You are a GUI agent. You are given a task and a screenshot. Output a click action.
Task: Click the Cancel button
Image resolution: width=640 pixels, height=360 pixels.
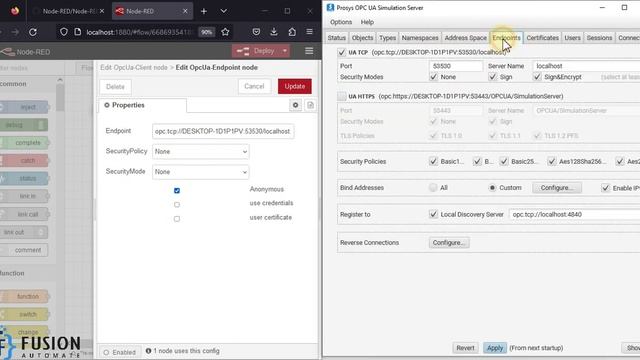tap(254, 86)
